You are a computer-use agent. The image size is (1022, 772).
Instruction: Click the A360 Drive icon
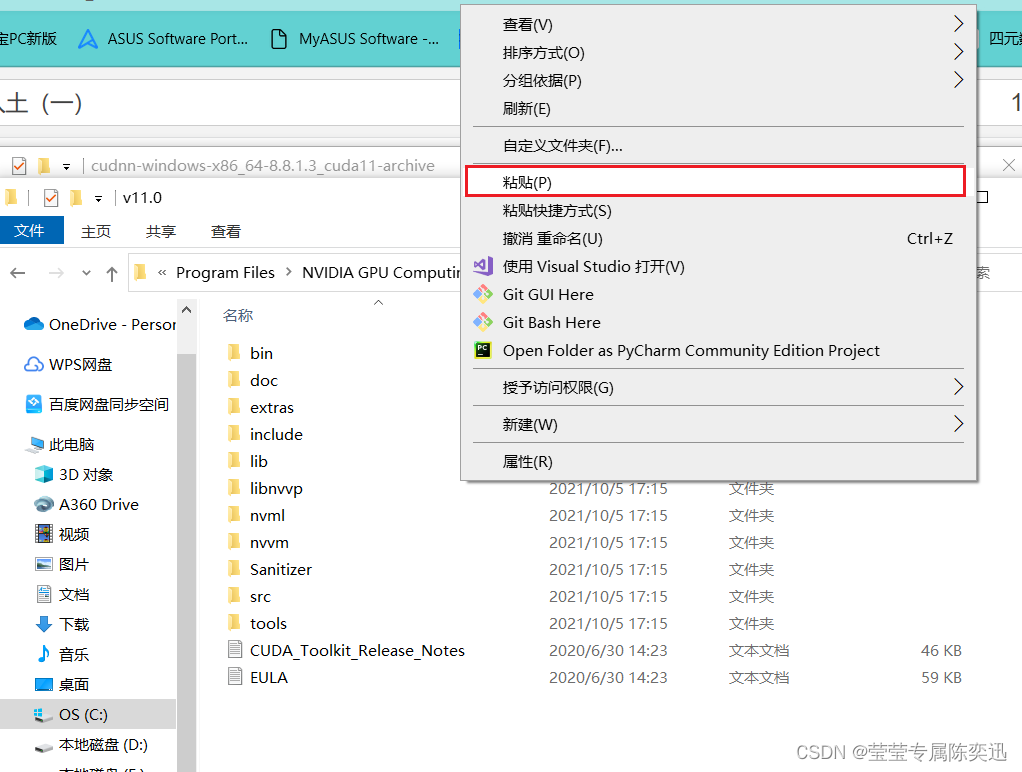tap(44, 504)
